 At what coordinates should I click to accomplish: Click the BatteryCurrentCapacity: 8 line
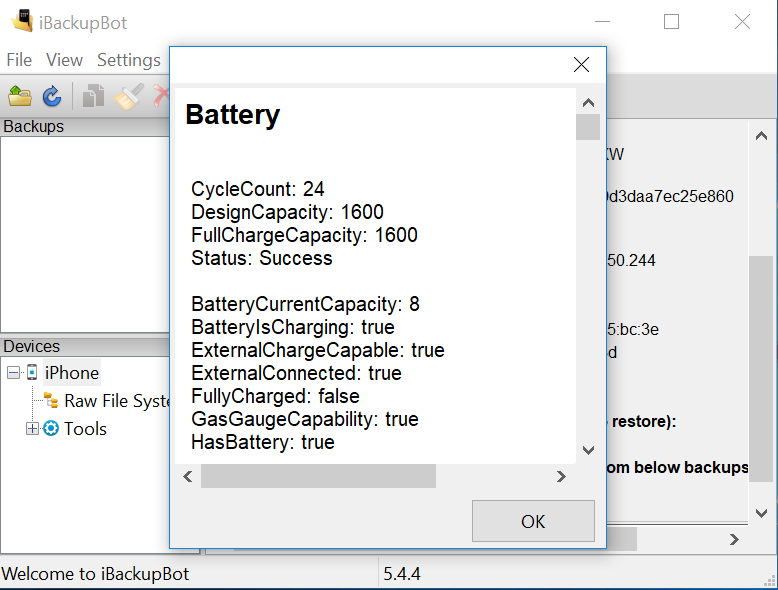(x=305, y=304)
